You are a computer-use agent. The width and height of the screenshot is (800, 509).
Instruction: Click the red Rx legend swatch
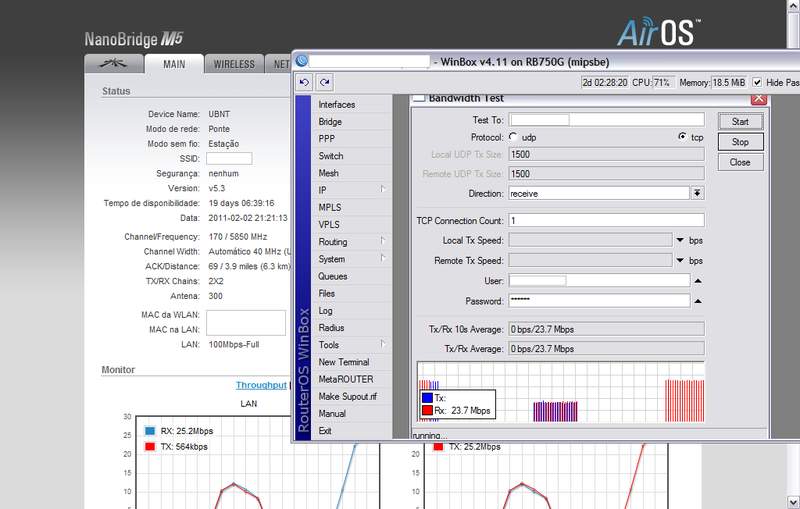pos(427,410)
